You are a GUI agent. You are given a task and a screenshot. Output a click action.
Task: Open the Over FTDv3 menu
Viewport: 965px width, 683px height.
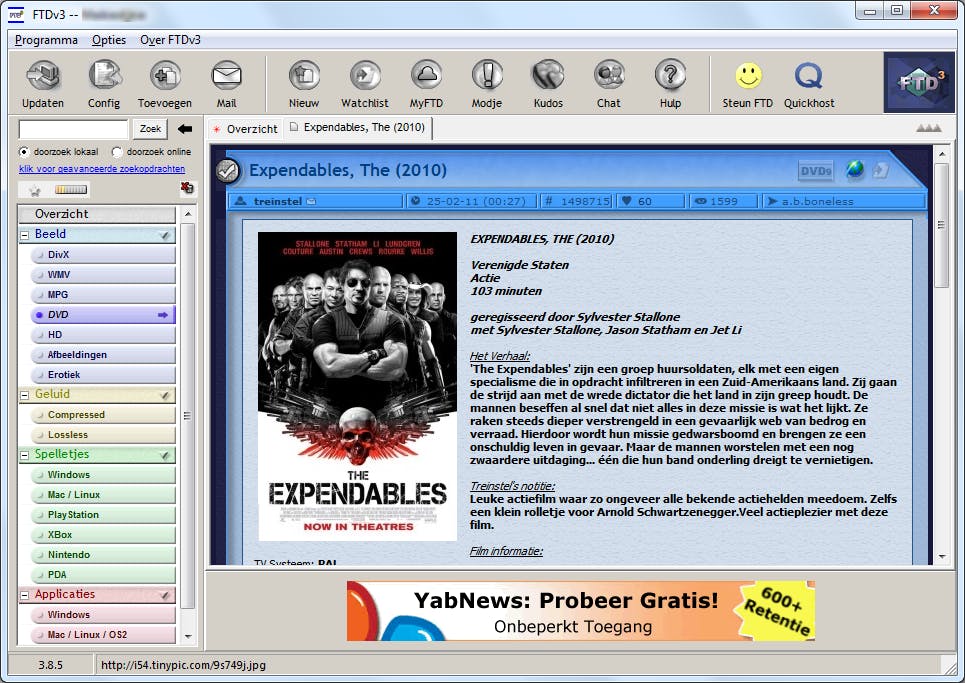pos(170,40)
